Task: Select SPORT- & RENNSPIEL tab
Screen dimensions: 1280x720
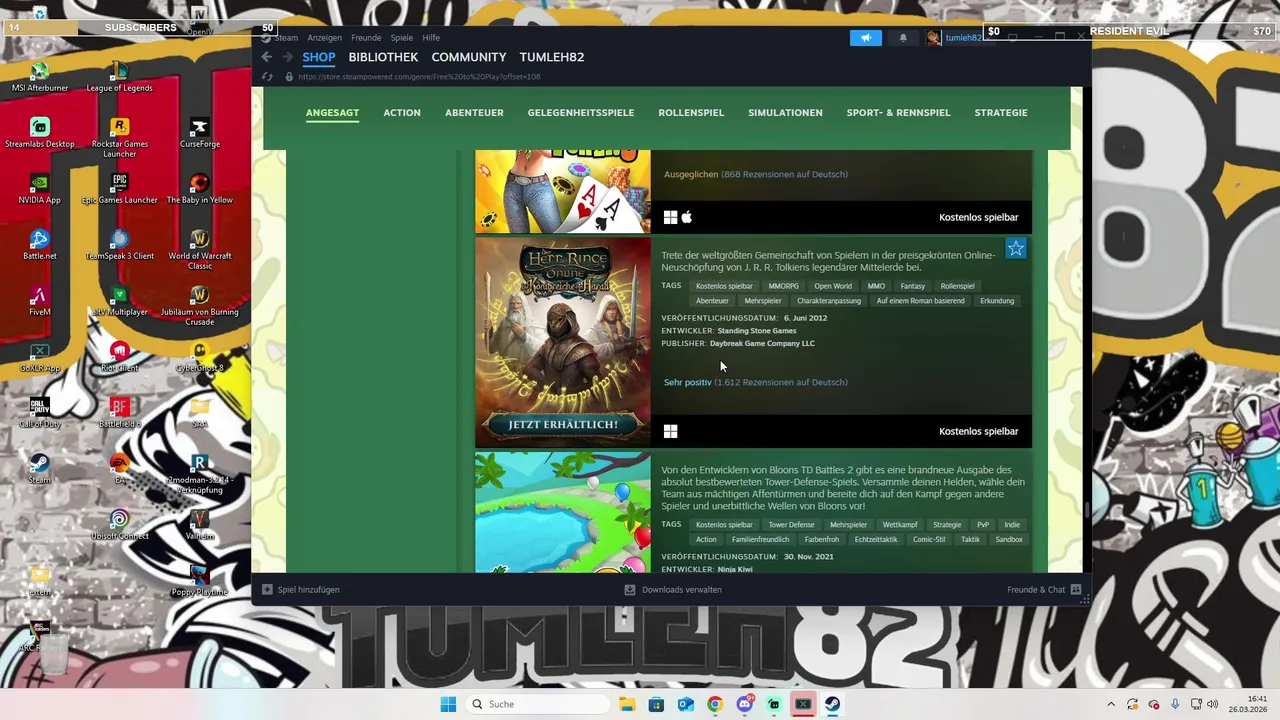Action: click(898, 113)
